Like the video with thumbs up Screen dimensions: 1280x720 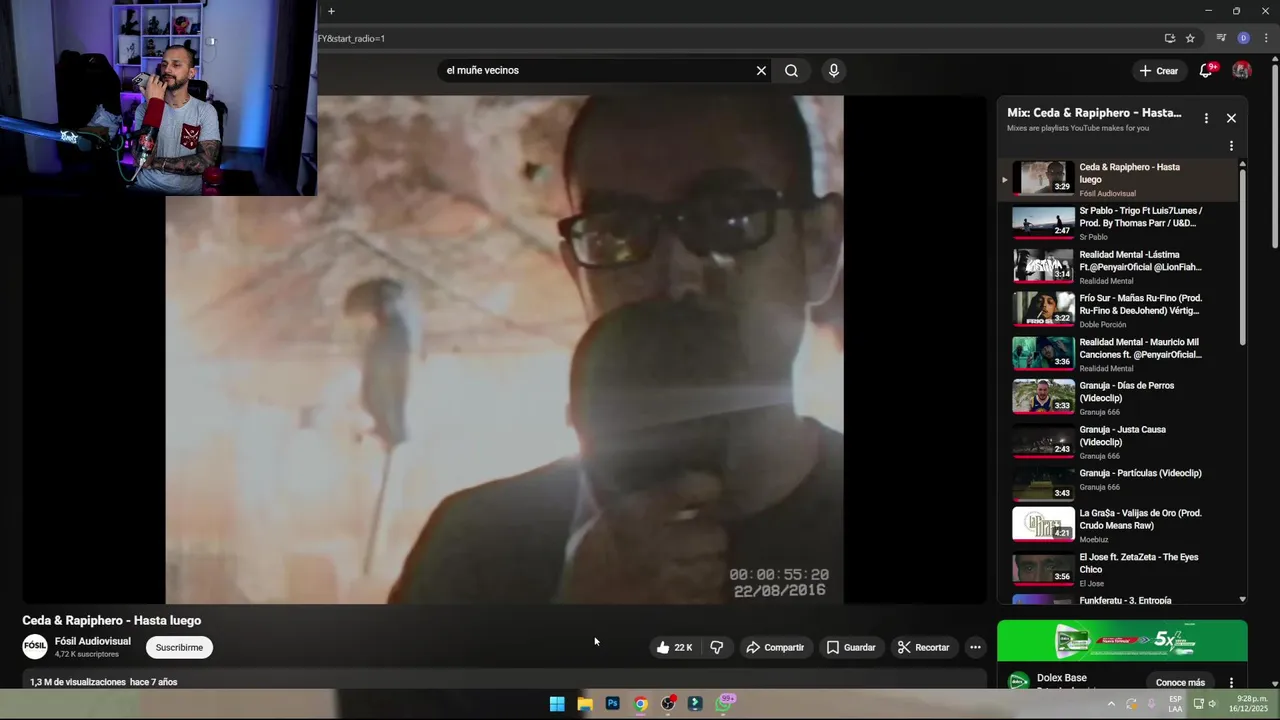click(x=675, y=647)
